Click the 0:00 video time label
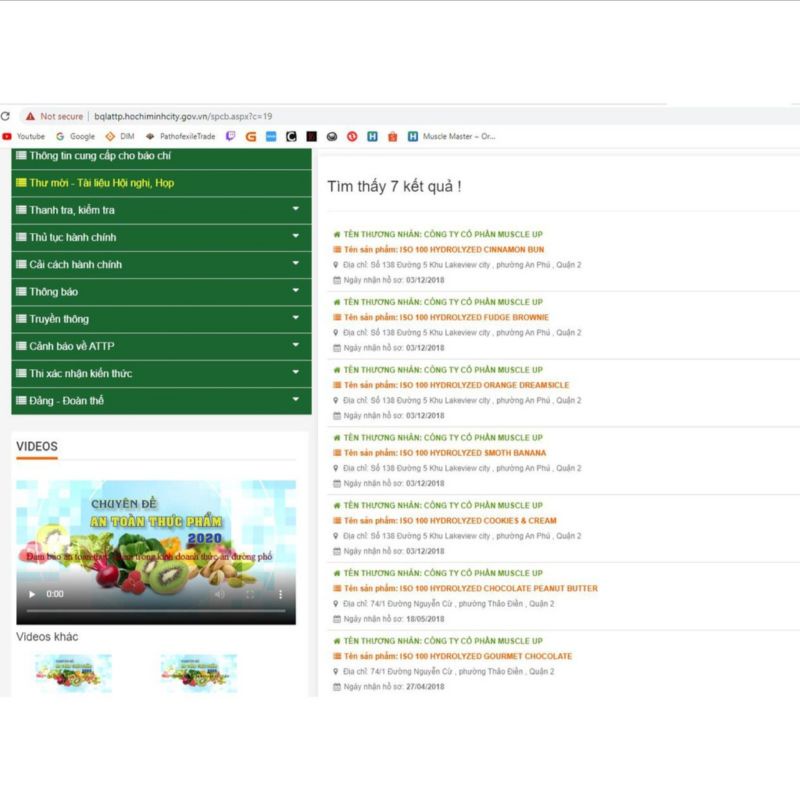The height and width of the screenshot is (800, 800). point(55,594)
